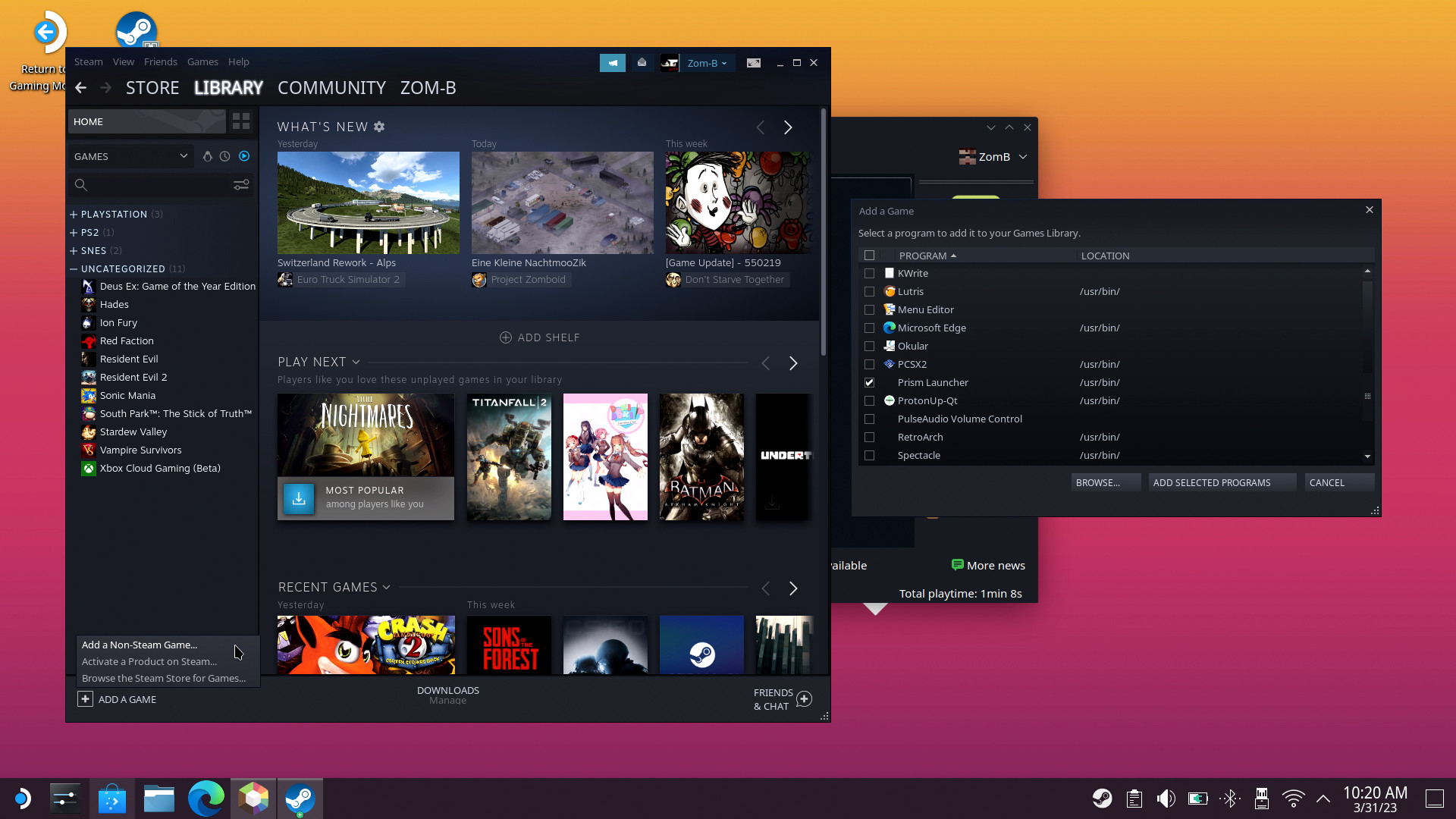
Task: Click the Steam library grid view icon
Action: click(242, 121)
